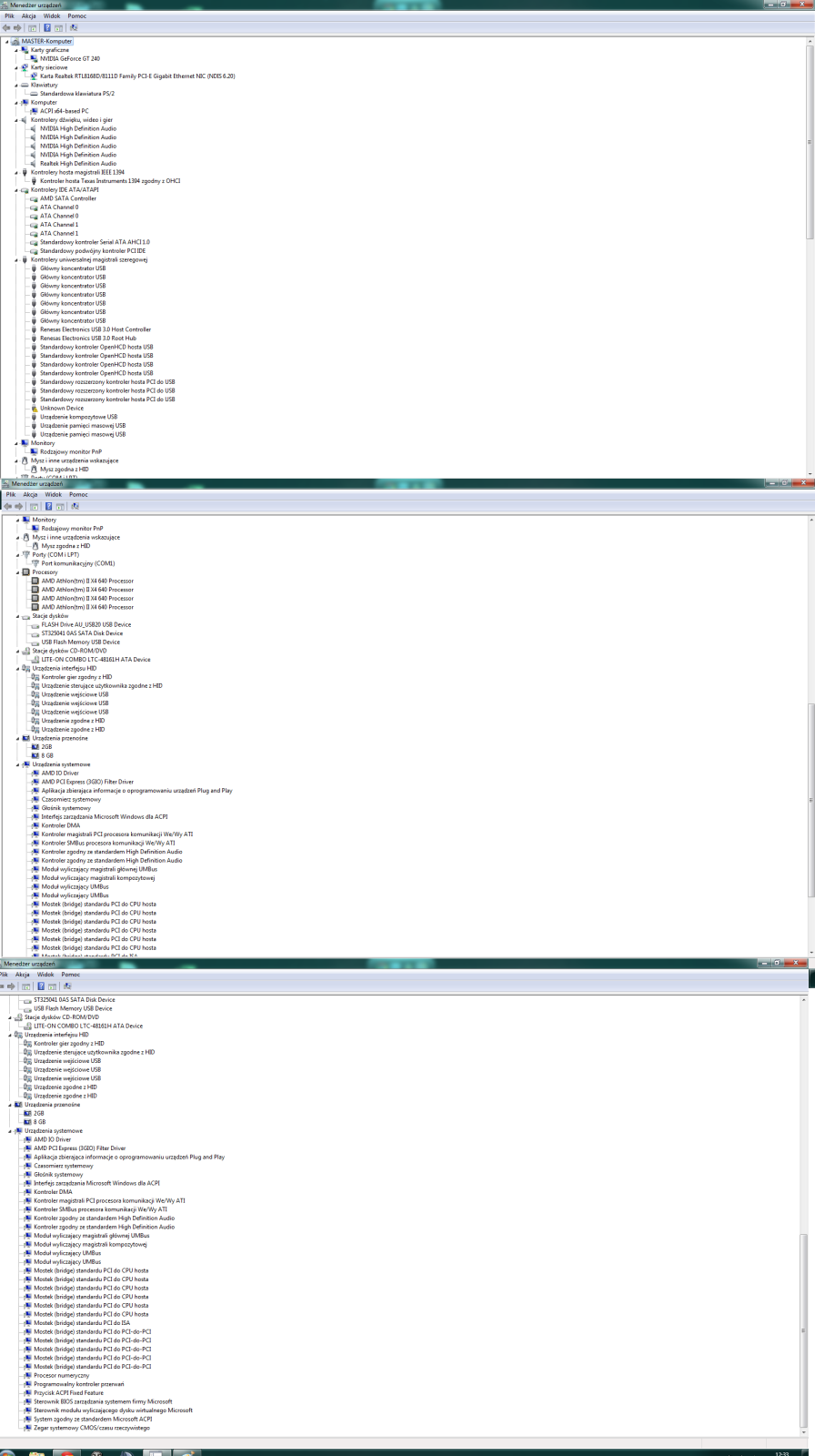Select AMD IO Driver in middle window
This screenshot has height=1456, width=815.
(60, 773)
